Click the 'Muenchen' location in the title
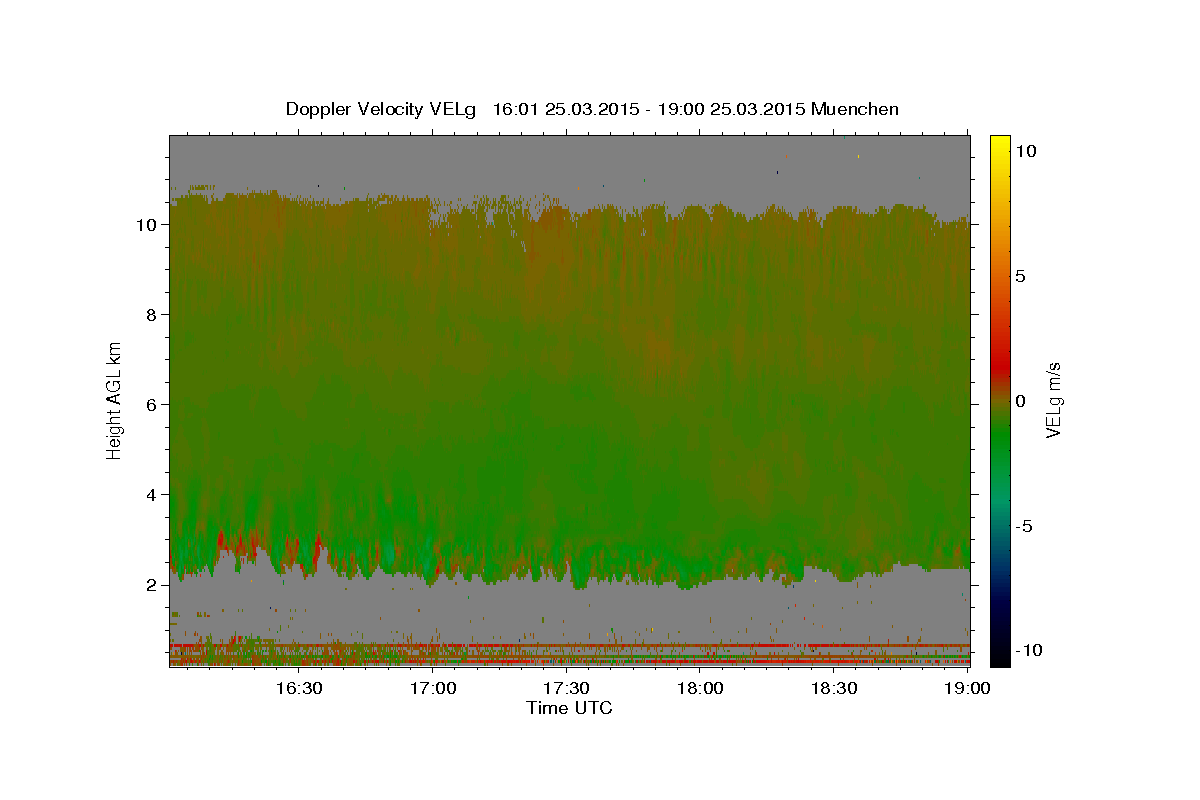 point(856,109)
